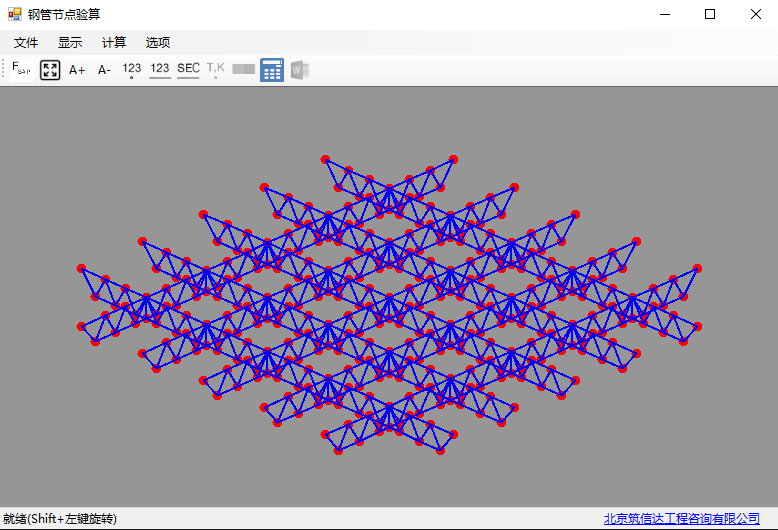
Task: Maximize the 钢管节点验算 window
Action: [x=710, y=14]
